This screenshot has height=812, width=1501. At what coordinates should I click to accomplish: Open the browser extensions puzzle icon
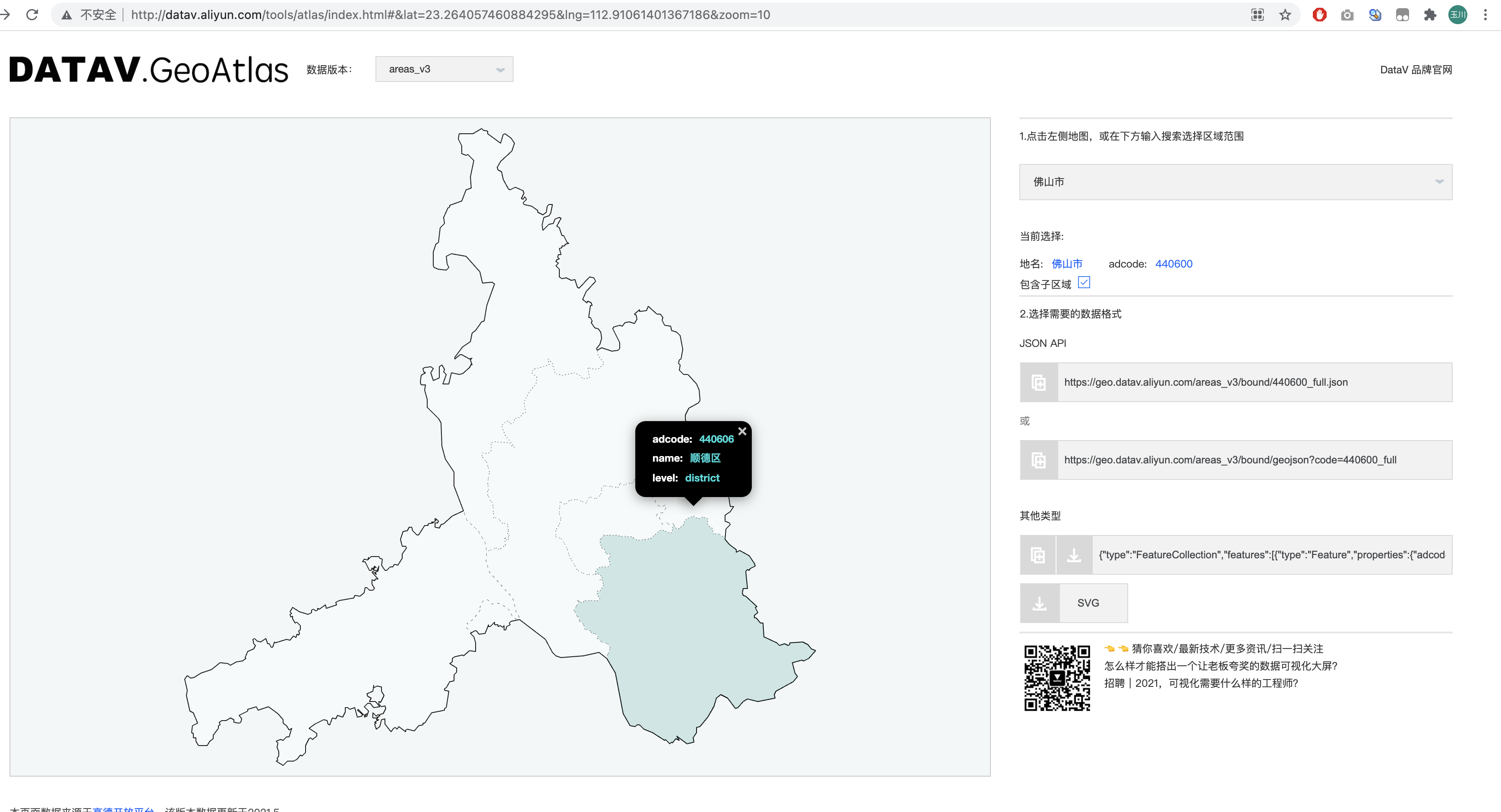pyautogui.click(x=1429, y=15)
